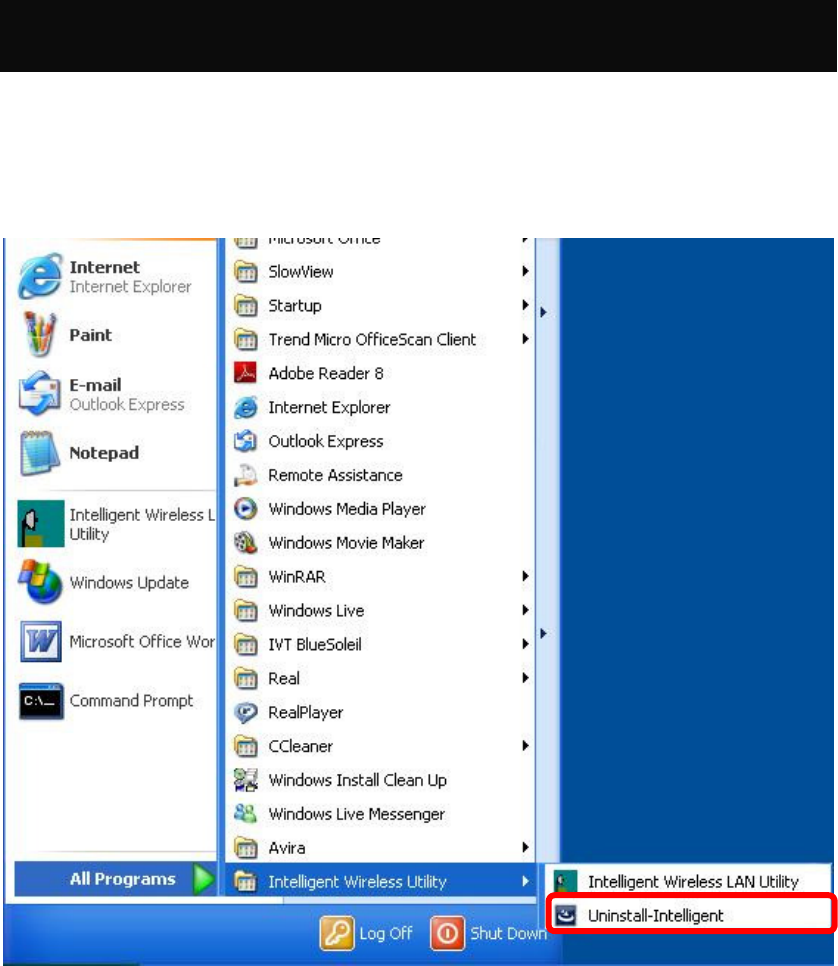This screenshot has width=838, height=966.
Task: Expand the WinRAR submenu arrow
Action: (525, 576)
